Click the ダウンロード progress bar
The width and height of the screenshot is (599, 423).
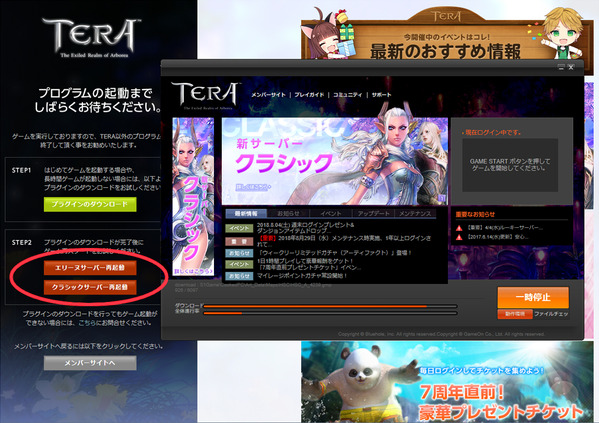(x=330, y=306)
